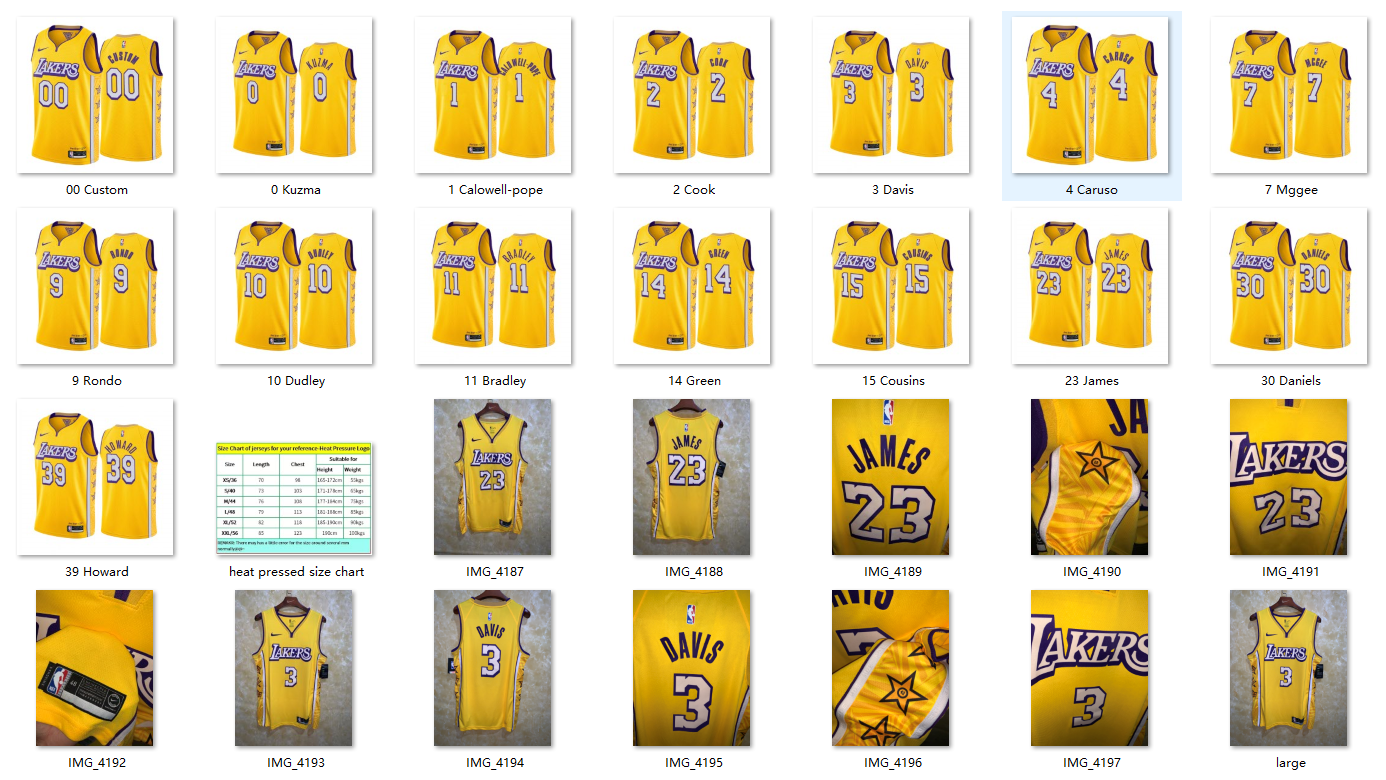Viewport: 1386px width, 780px height.
Task: Click the file name "7 Mggee"
Action: [1291, 190]
